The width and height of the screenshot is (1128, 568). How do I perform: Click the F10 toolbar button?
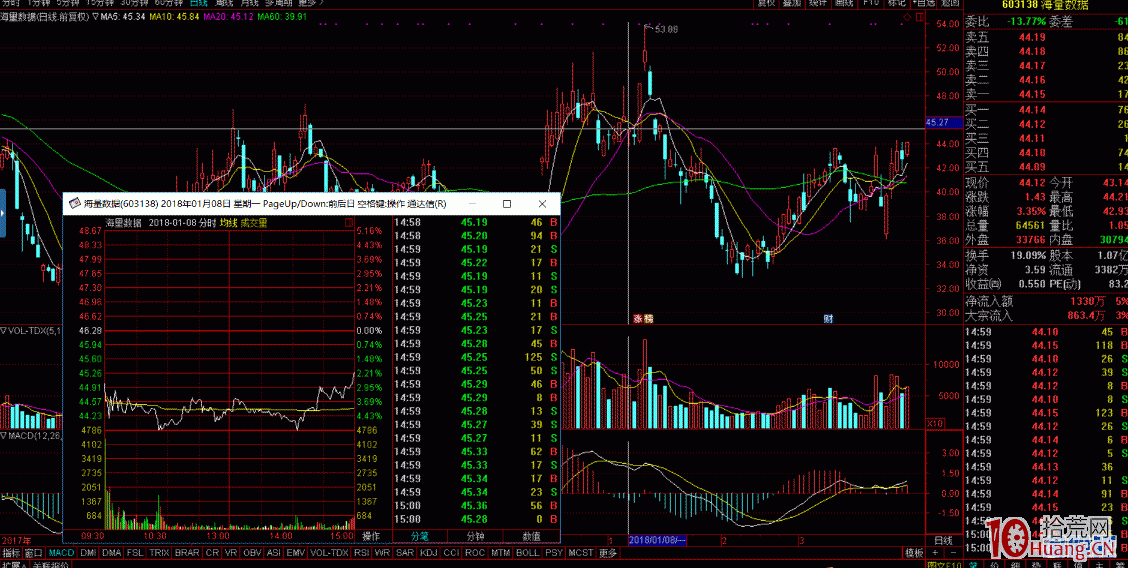871,4
